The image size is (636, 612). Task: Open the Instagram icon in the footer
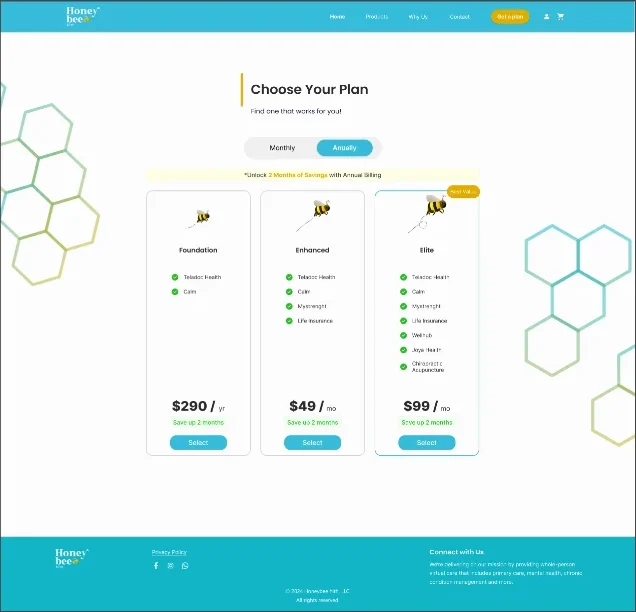pos(170,565)
